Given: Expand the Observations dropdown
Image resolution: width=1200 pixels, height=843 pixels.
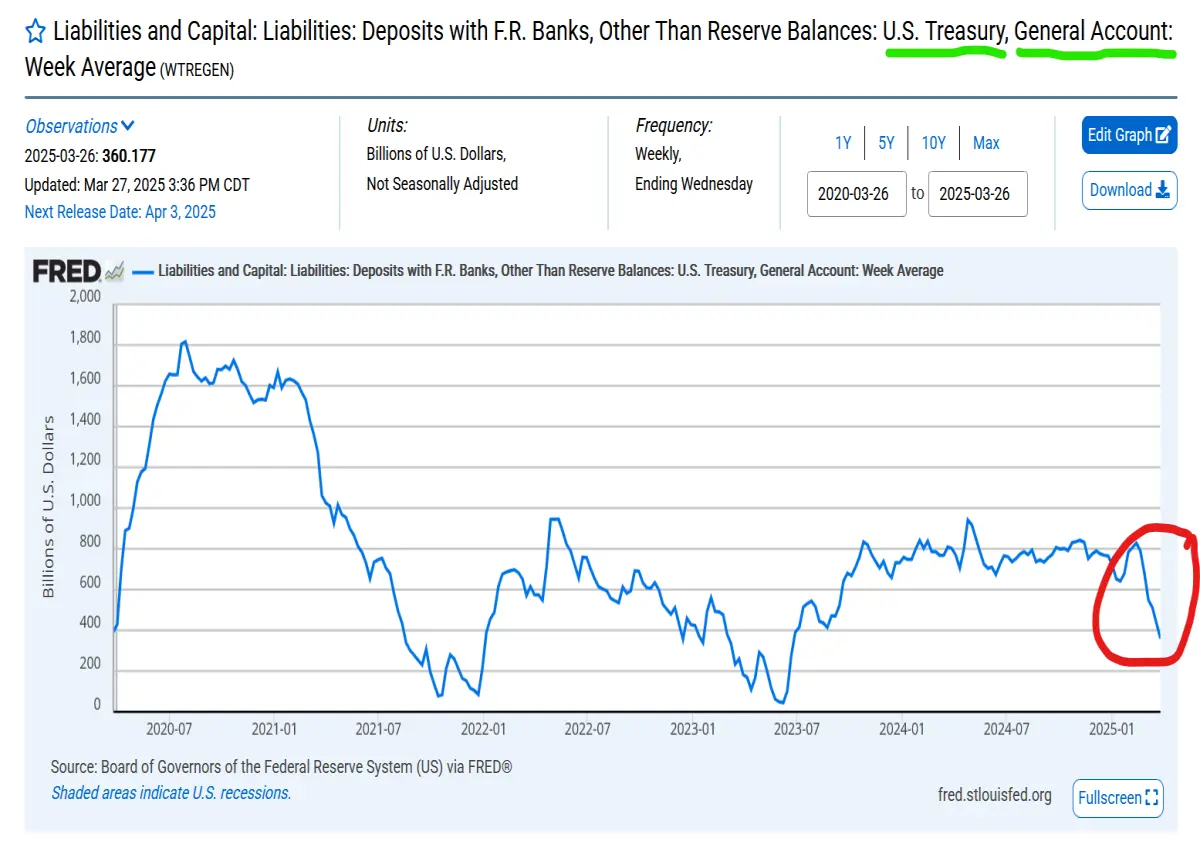Looking at the screenshot, I should click(80, 126).
